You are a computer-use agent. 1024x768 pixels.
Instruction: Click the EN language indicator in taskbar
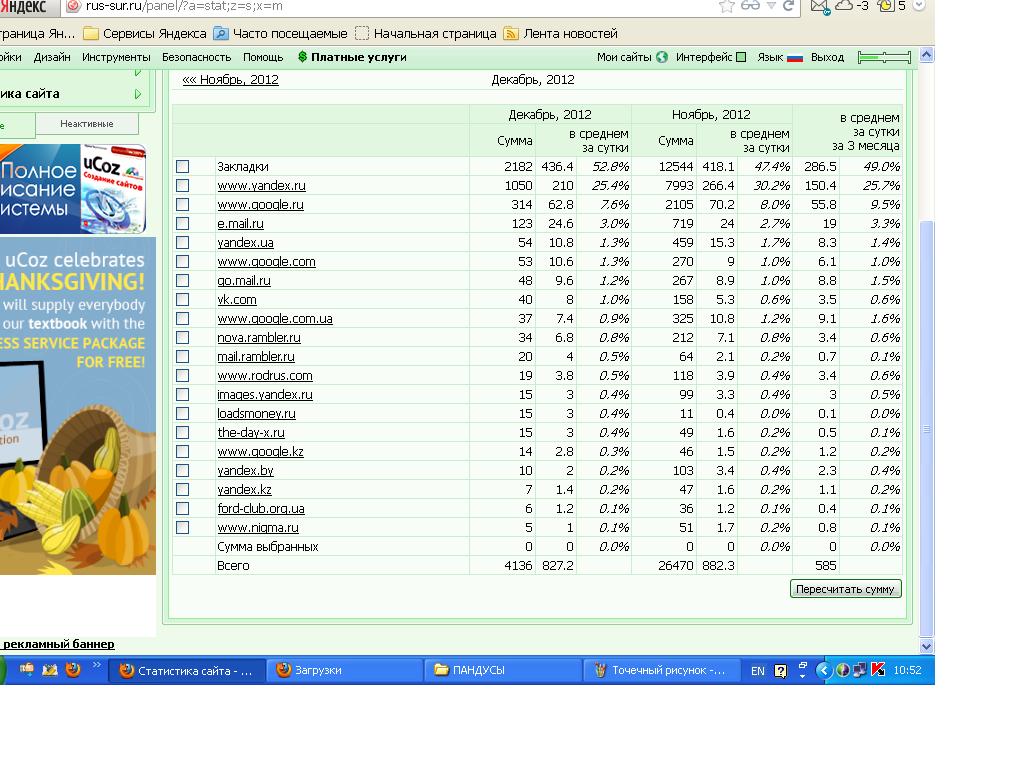tap(758, 671)
